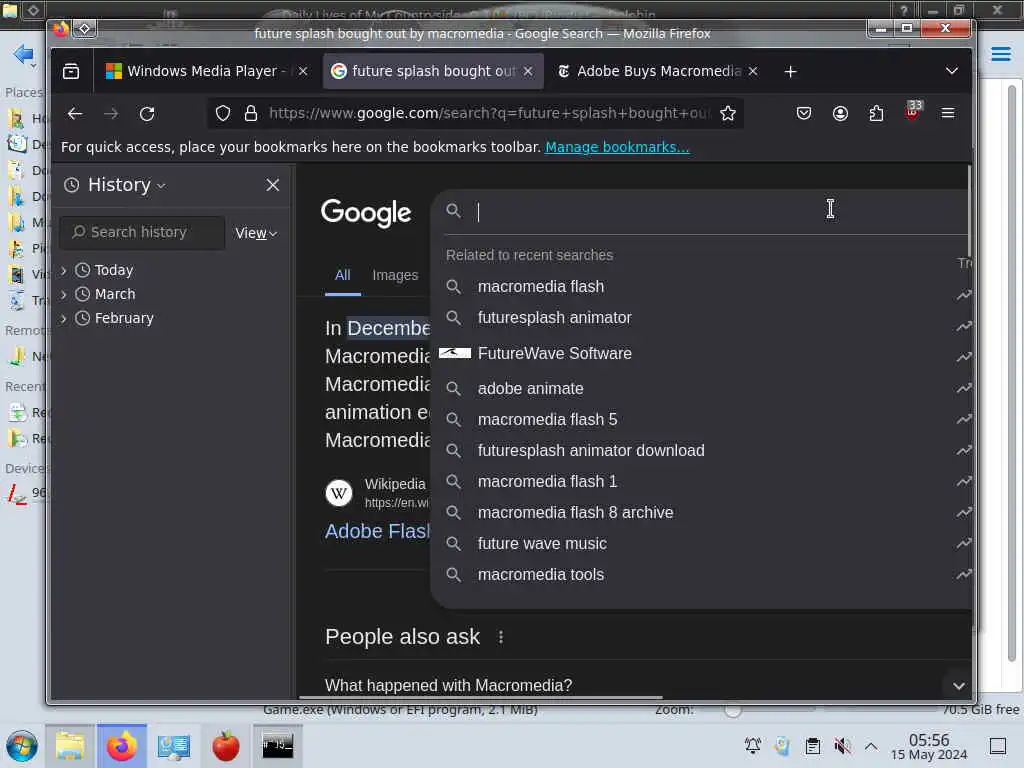Click the background file manager back arrow
This screenshot has width=1024, height=768.
click(23, 54)
